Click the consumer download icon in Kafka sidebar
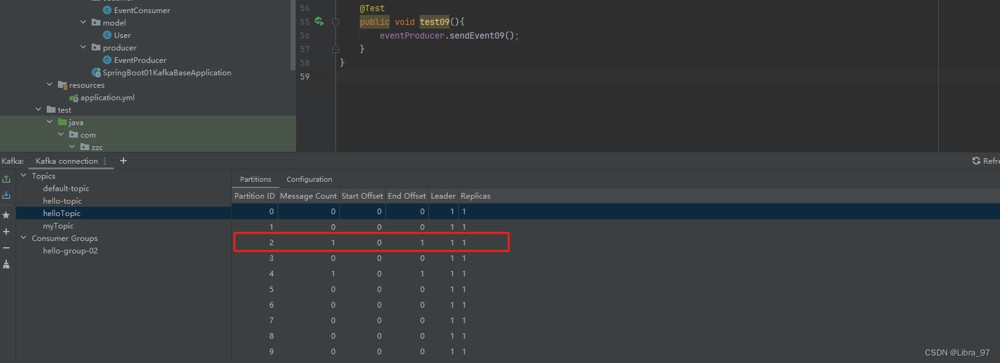The image size is (1000, 363). point(6,195)
